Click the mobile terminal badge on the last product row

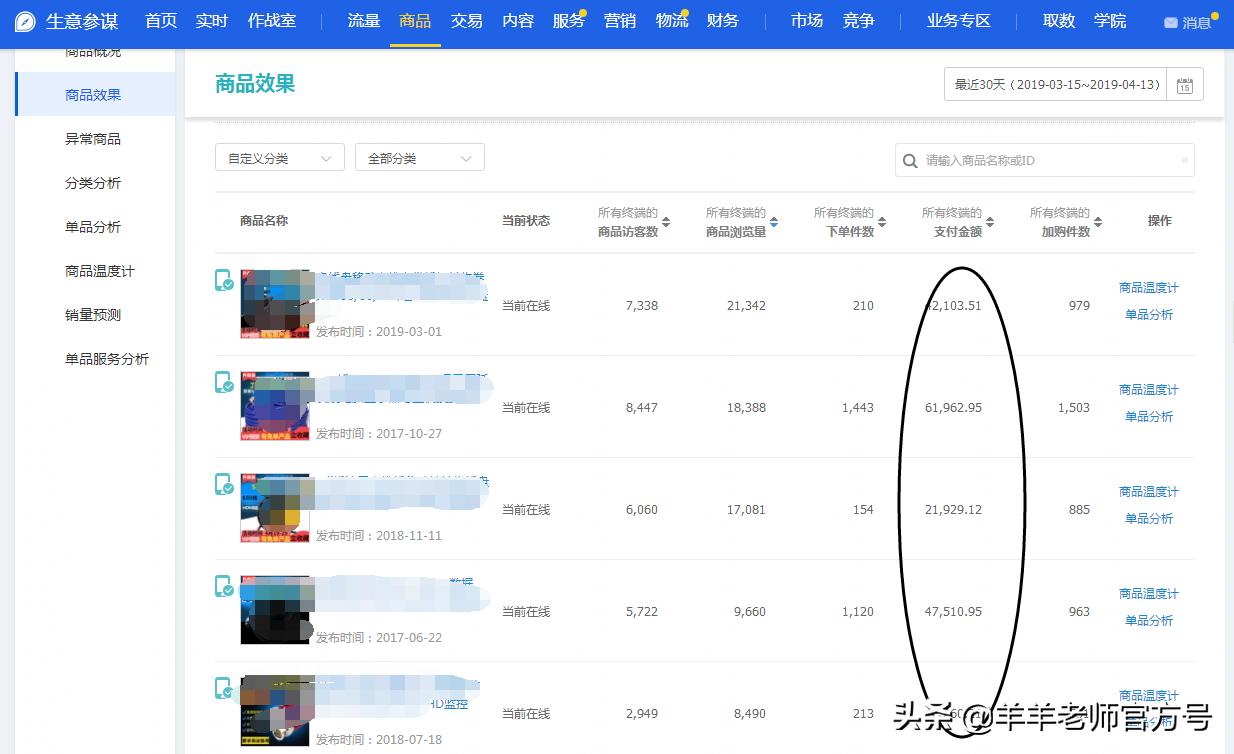point(223,688)
